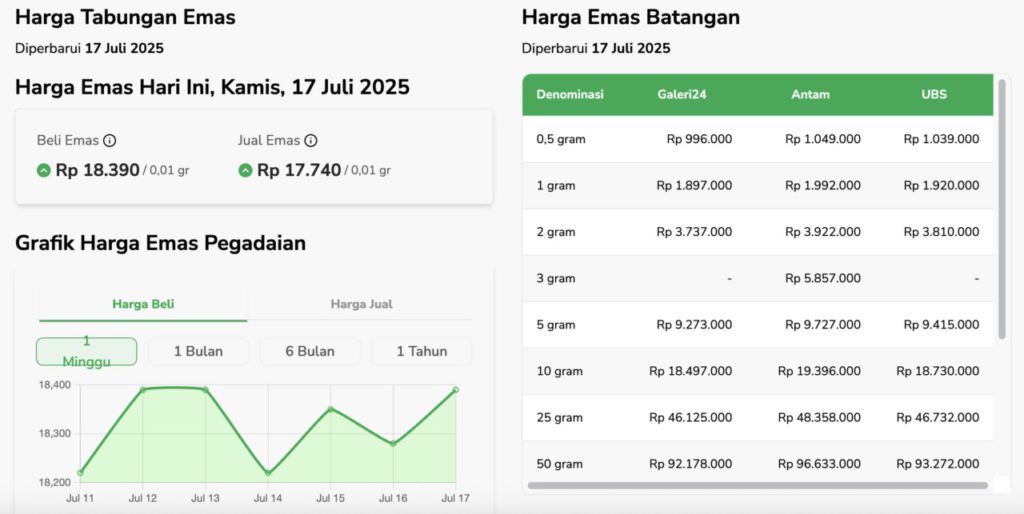Click green arrow icon next to Rp 18.390

(x=44, y=171)
